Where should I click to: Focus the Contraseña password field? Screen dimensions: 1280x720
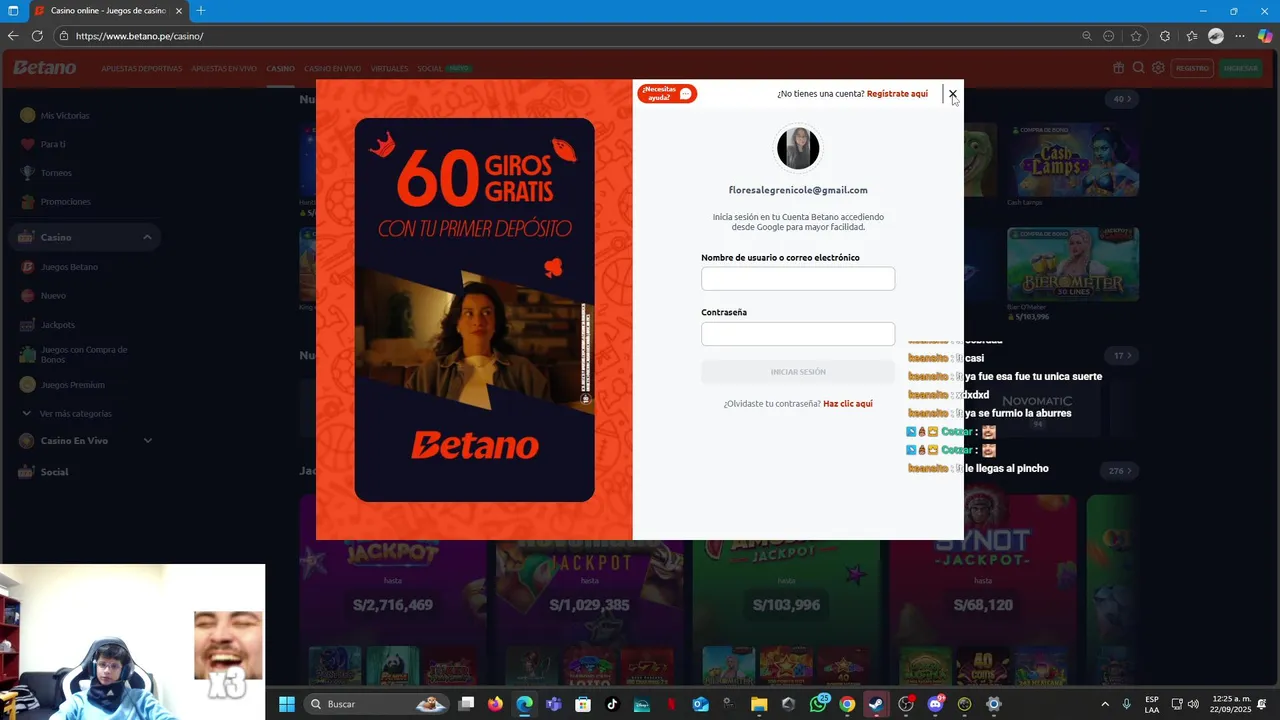click(x=798, y=334)
